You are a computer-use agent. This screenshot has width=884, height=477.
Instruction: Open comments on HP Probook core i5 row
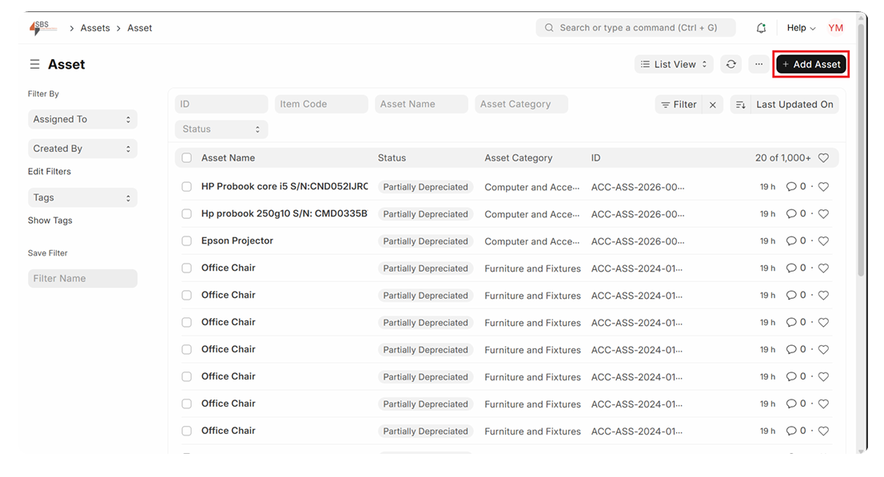[795, 187]
